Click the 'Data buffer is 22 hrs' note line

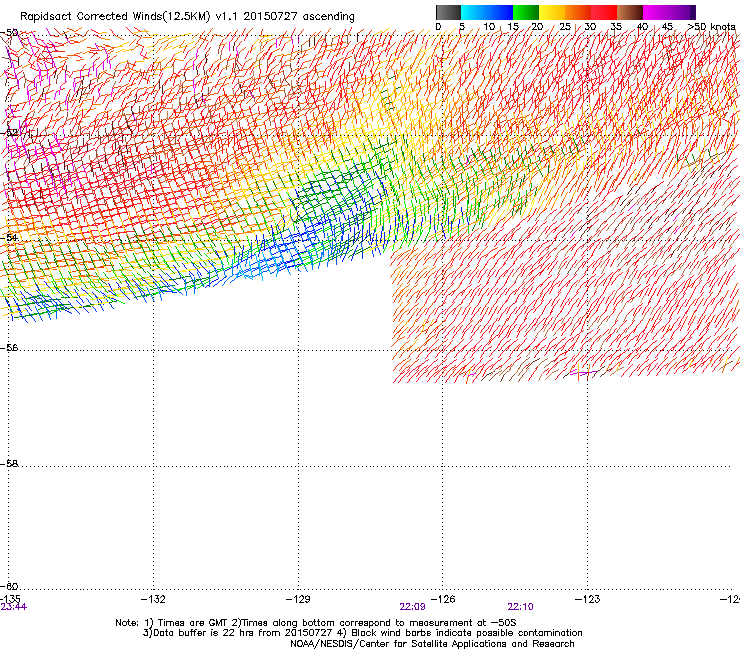point(362,633)
